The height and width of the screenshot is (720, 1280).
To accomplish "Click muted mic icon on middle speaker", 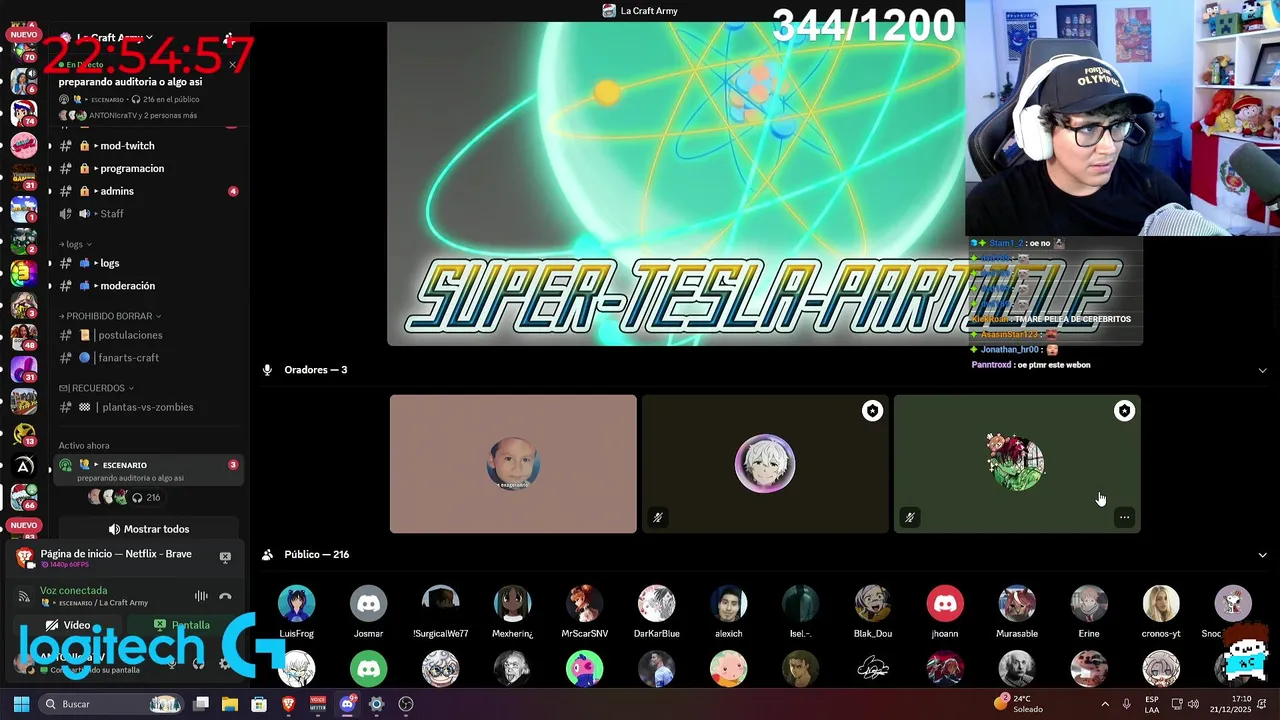I will [x=657, y=517].
